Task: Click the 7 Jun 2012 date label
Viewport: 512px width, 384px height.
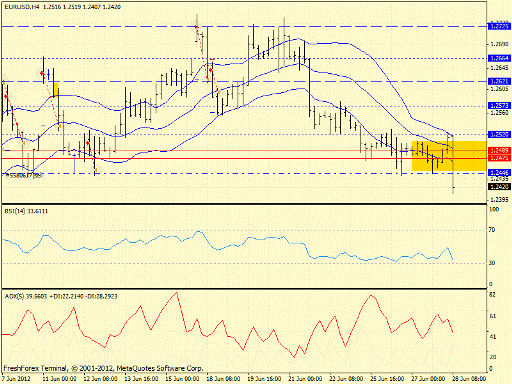Action: (16, 379)
